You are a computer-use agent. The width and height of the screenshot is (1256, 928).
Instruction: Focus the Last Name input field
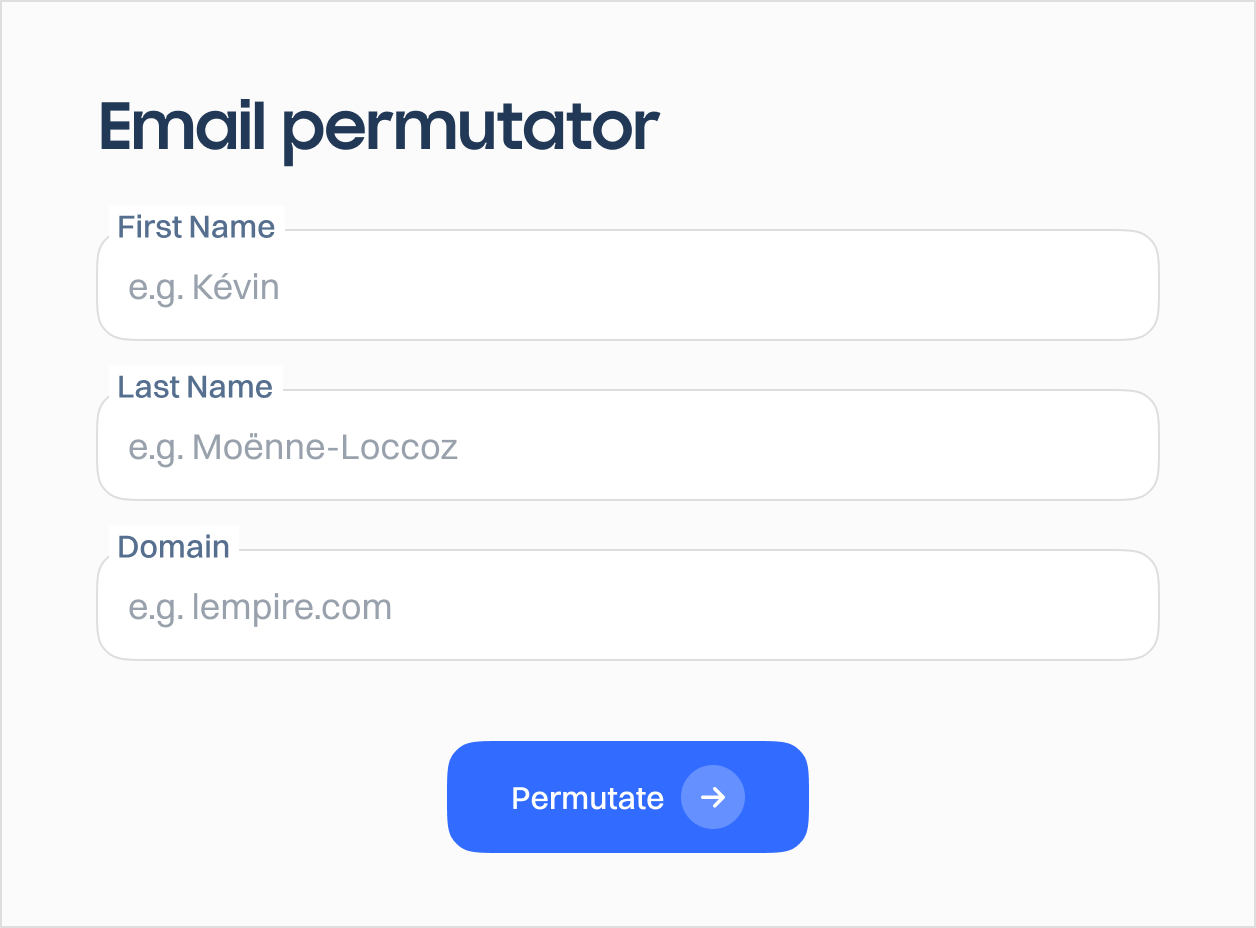(x=628, y=445)
